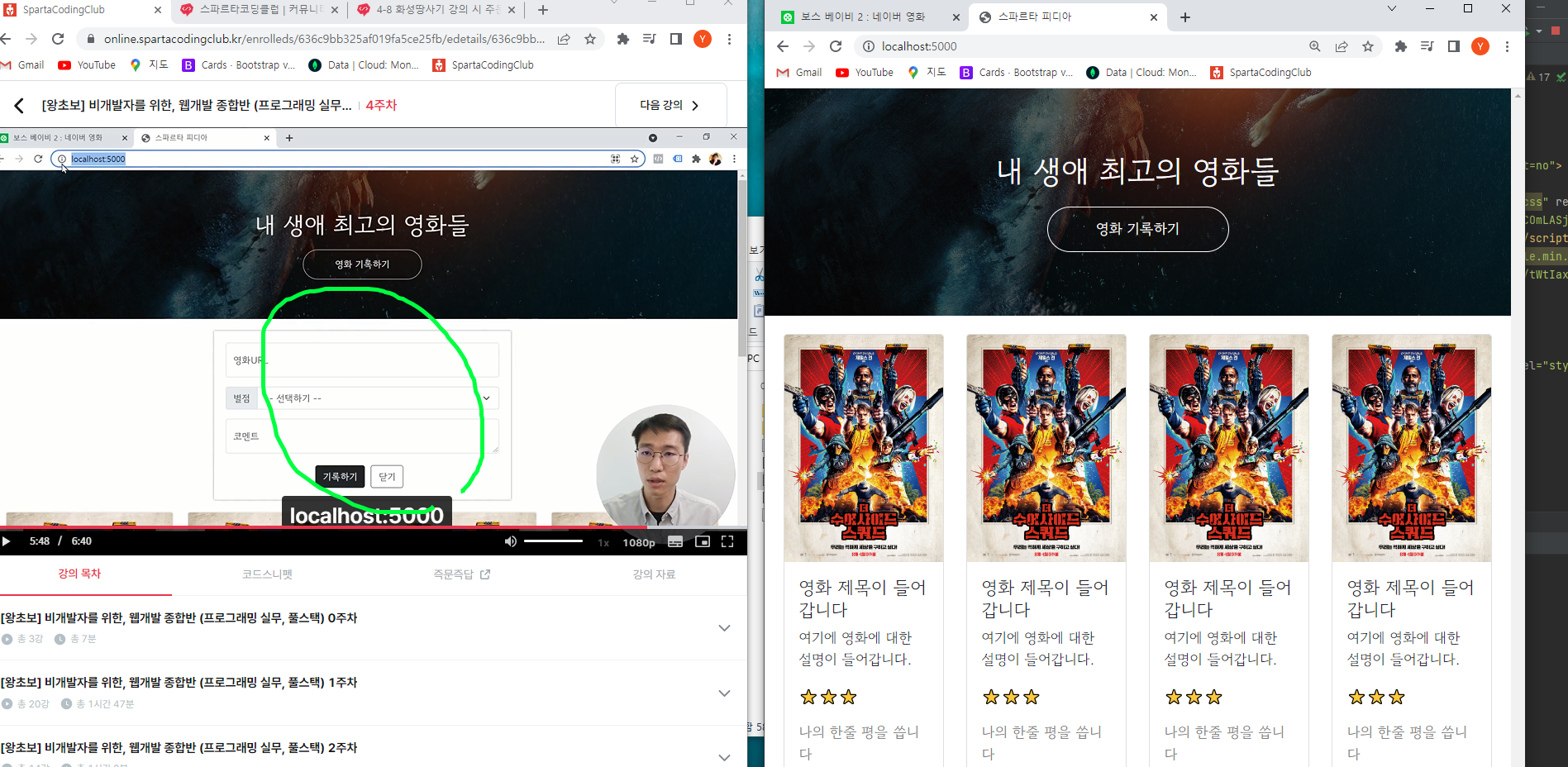
Task: Click the first movie poster card
Action: 864,448
